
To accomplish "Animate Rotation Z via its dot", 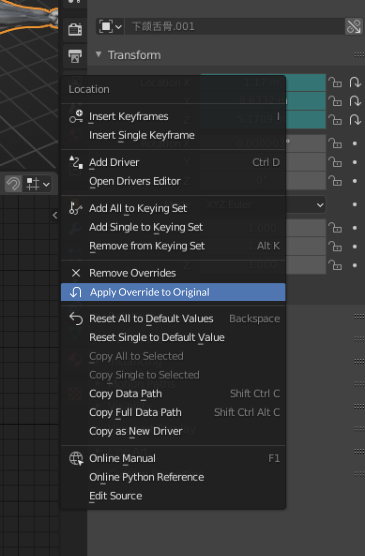I will tap(355, 181).
